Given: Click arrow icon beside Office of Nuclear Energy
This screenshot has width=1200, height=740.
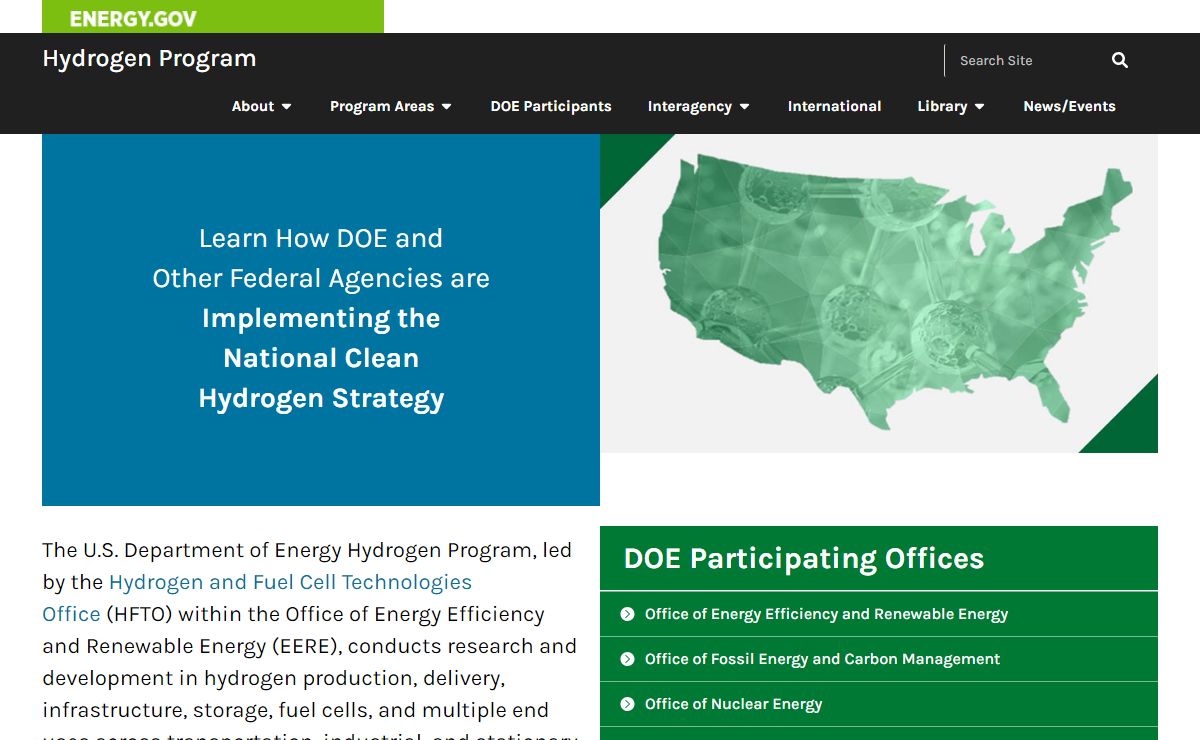Looking at the screenshot, I should coord(627,704).
